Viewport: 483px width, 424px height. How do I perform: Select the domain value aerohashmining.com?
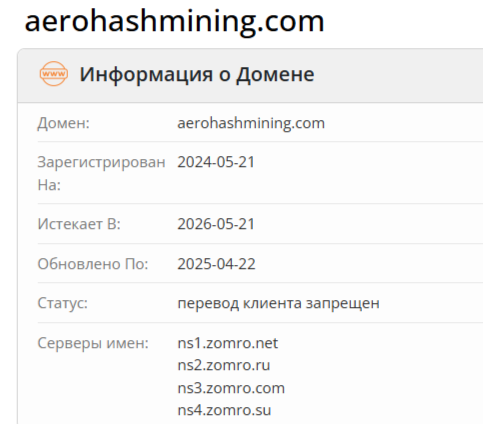pyautogui.click(x=251, y=123)
